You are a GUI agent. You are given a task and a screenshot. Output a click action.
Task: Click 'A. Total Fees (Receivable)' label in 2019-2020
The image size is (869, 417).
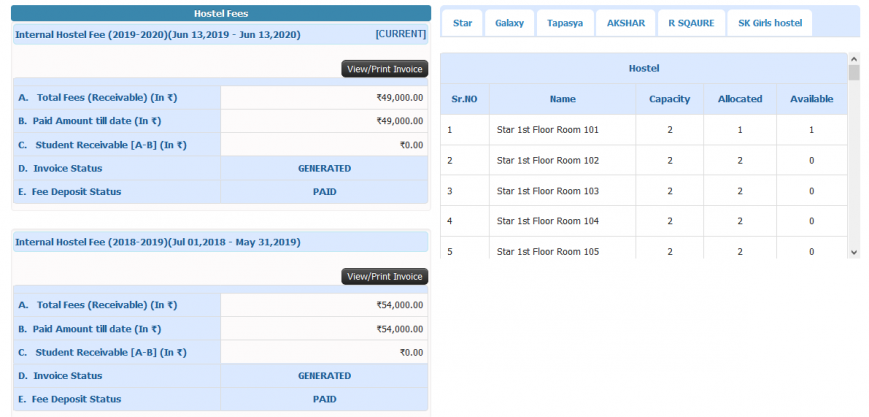click(98, 98)
